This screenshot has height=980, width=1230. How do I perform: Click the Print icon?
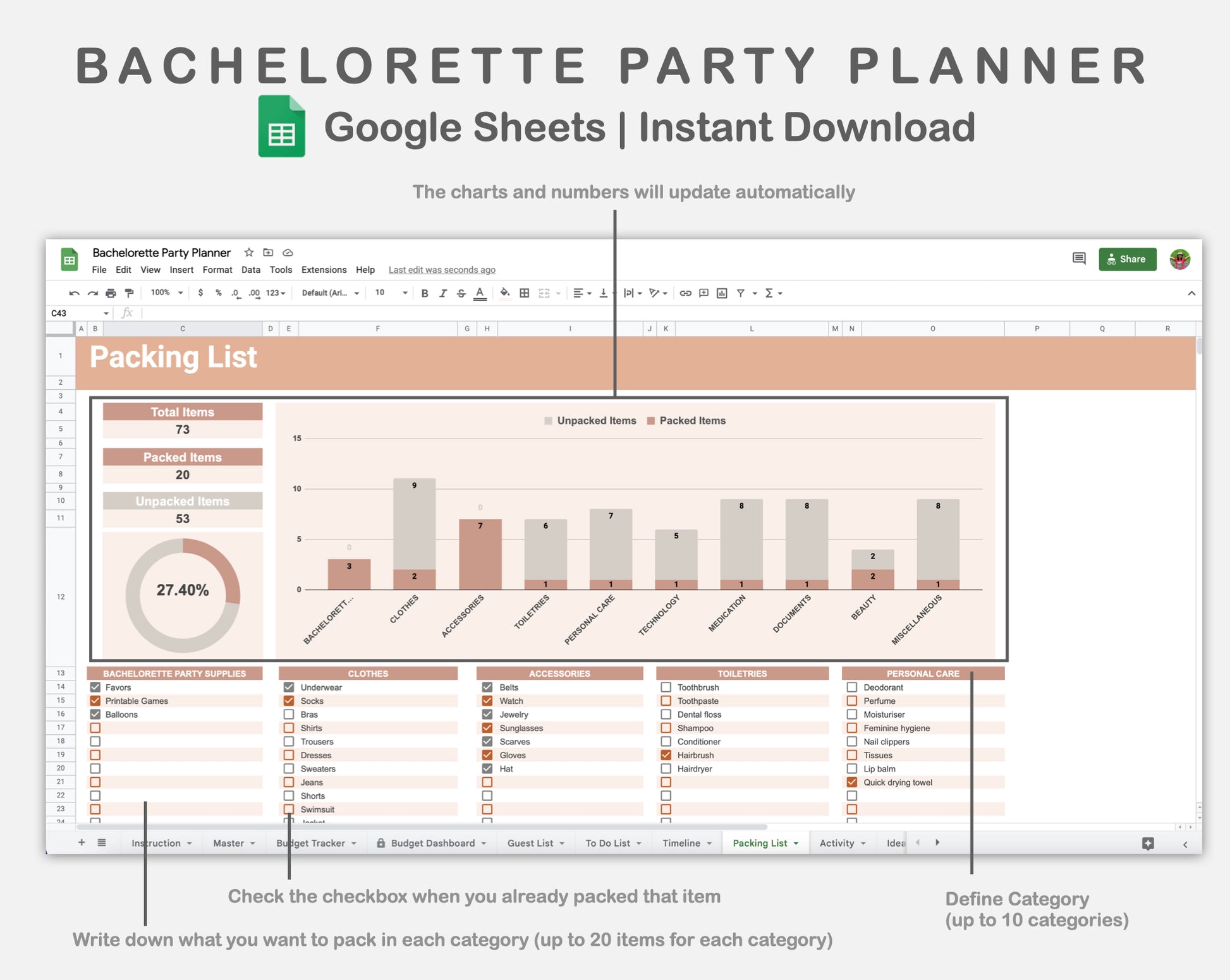point(111,293)
